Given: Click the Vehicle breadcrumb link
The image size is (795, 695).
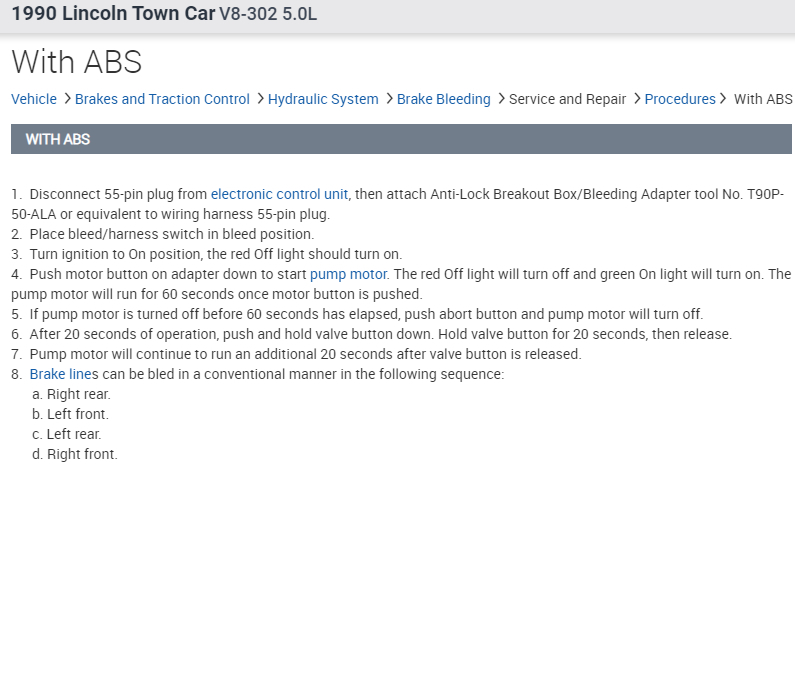Looking at the screenshot, I should tap(34, 99).
